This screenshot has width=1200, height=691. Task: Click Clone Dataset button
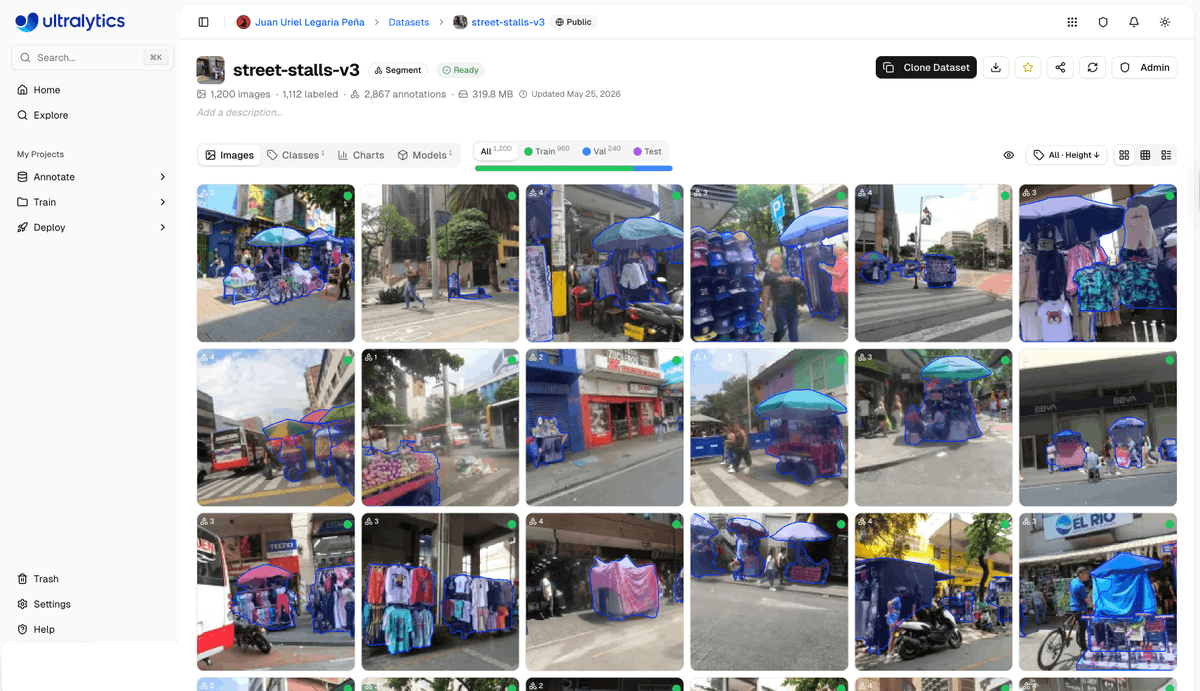[926, 67]
